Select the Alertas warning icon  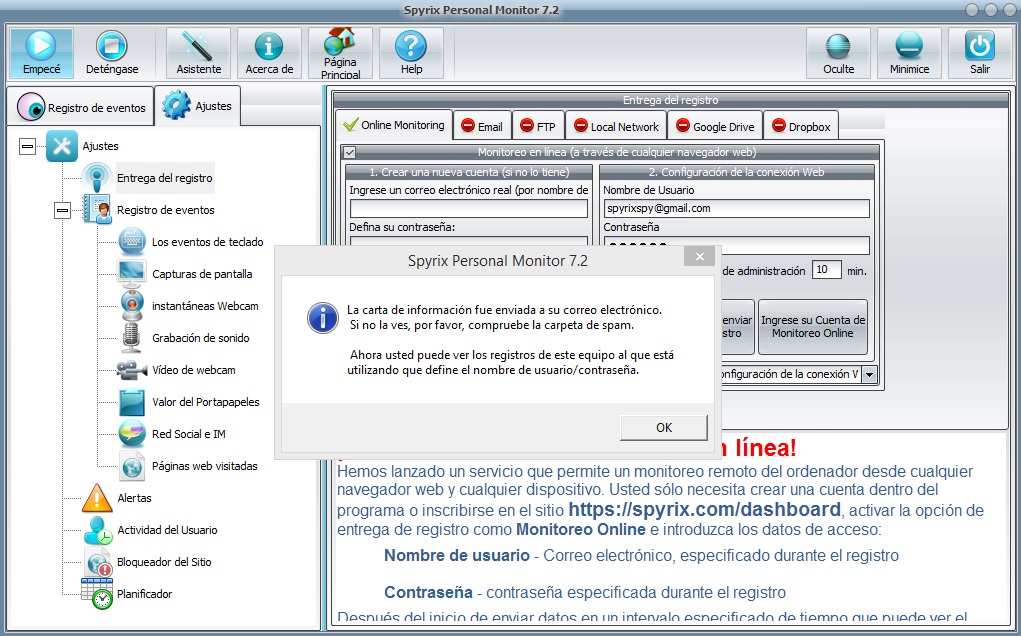point(97,498)
